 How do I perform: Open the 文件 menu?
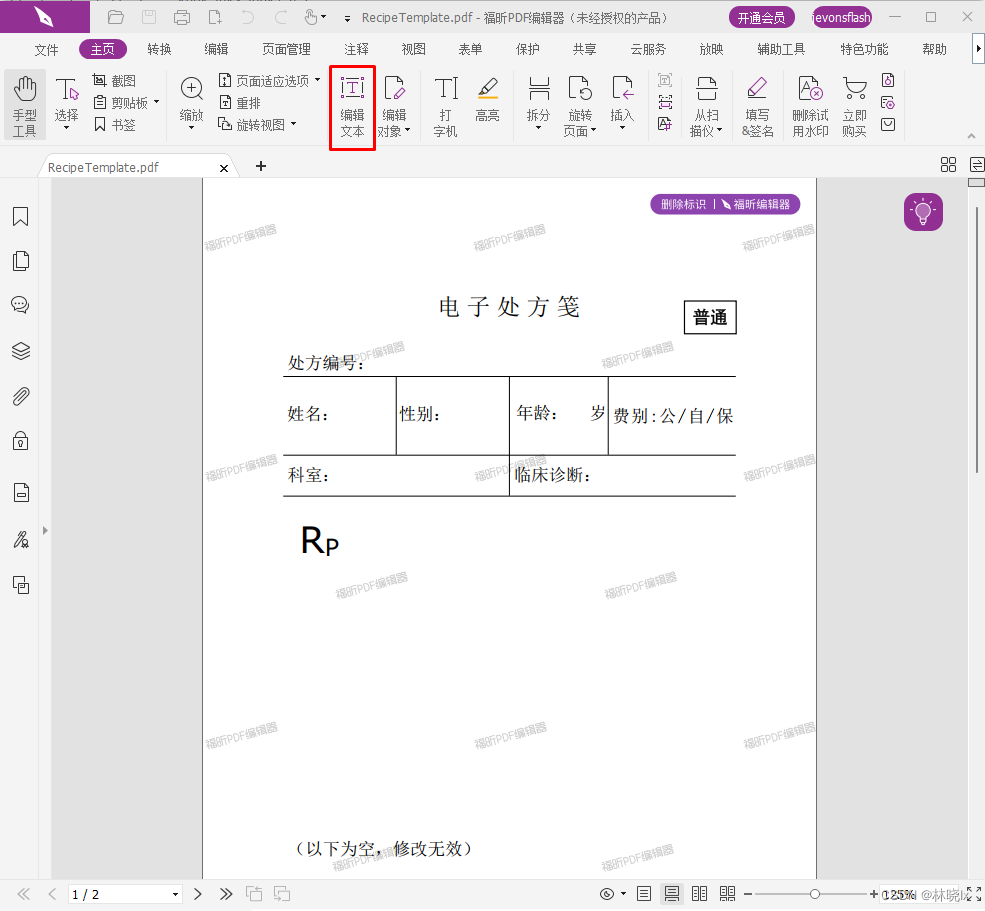click(45, 48)
